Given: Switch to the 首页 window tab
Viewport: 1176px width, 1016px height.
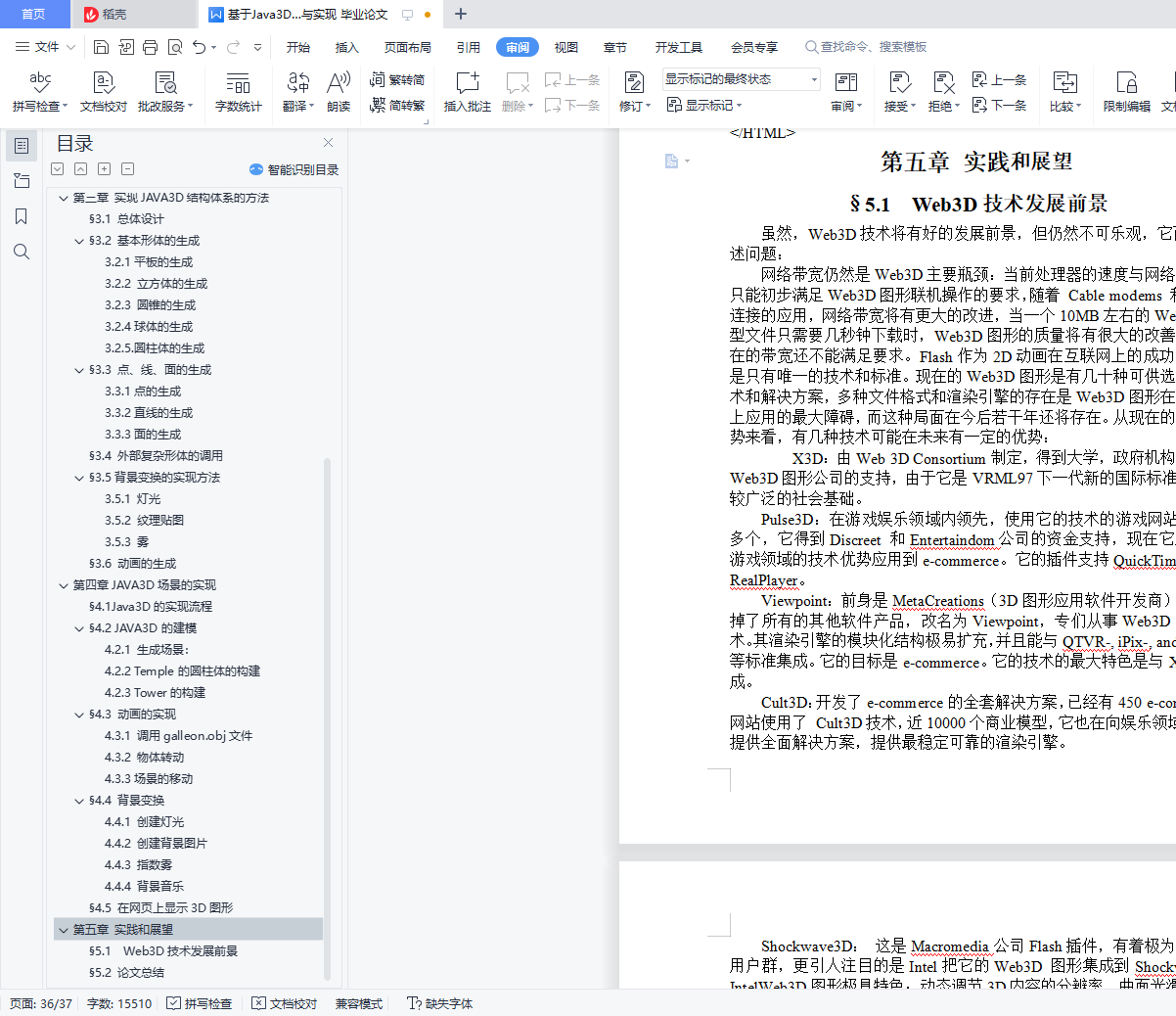Looking at the screenshot, I should click(34, 14).
